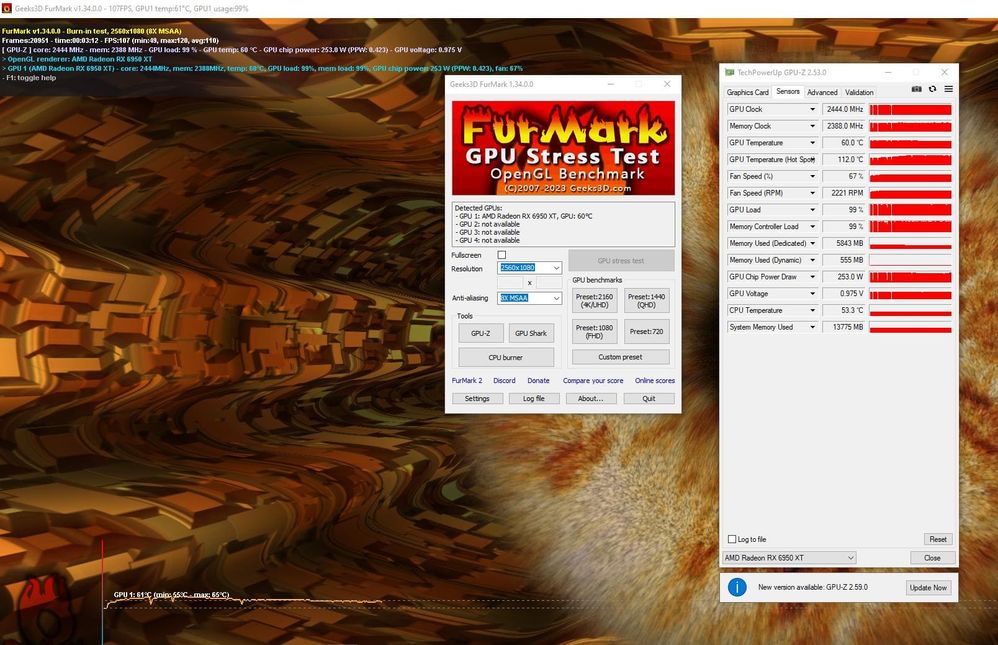The height and width of the screenshot is (645, 998).
Task: Toggle the Fullscreen checkbox in FurMark
Action: (x=502, y=255)
